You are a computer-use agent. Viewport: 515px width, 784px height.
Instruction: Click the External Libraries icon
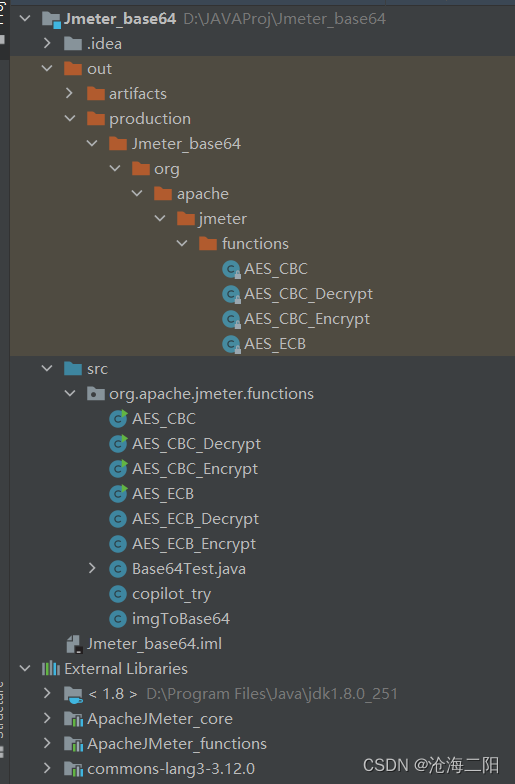click(x=51, y=668)
